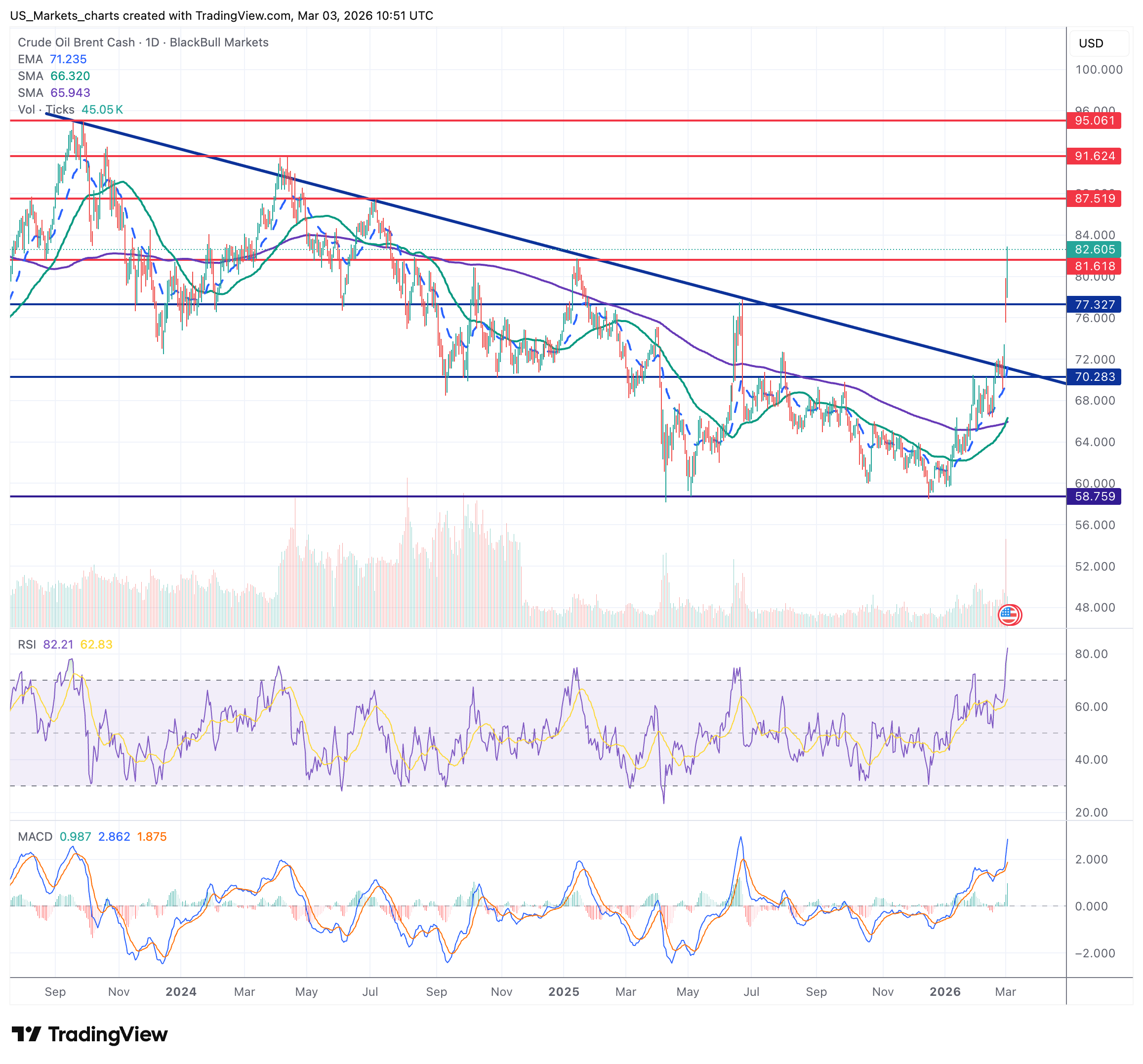Click the Vol Ticks 45.05 K legend

70,109
